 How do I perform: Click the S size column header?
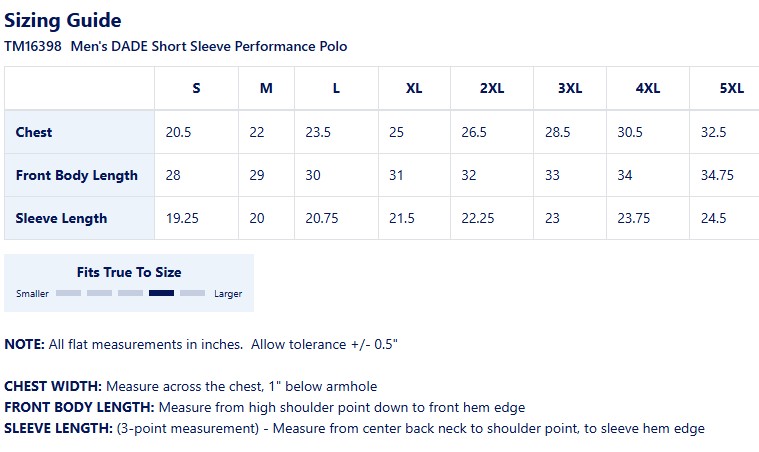point(196,88)
